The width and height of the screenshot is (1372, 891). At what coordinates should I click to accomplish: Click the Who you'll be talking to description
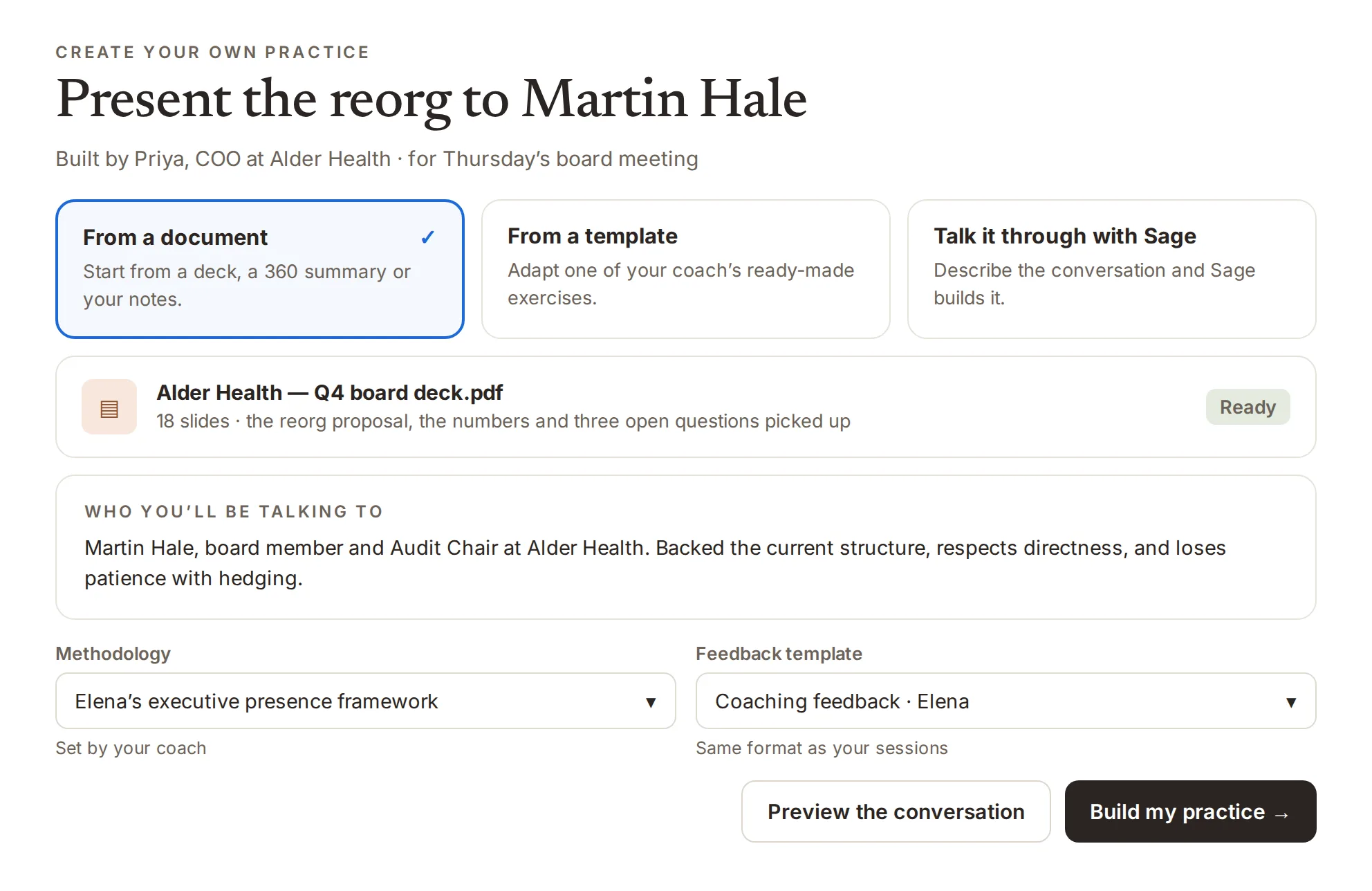tap(655, 563)
